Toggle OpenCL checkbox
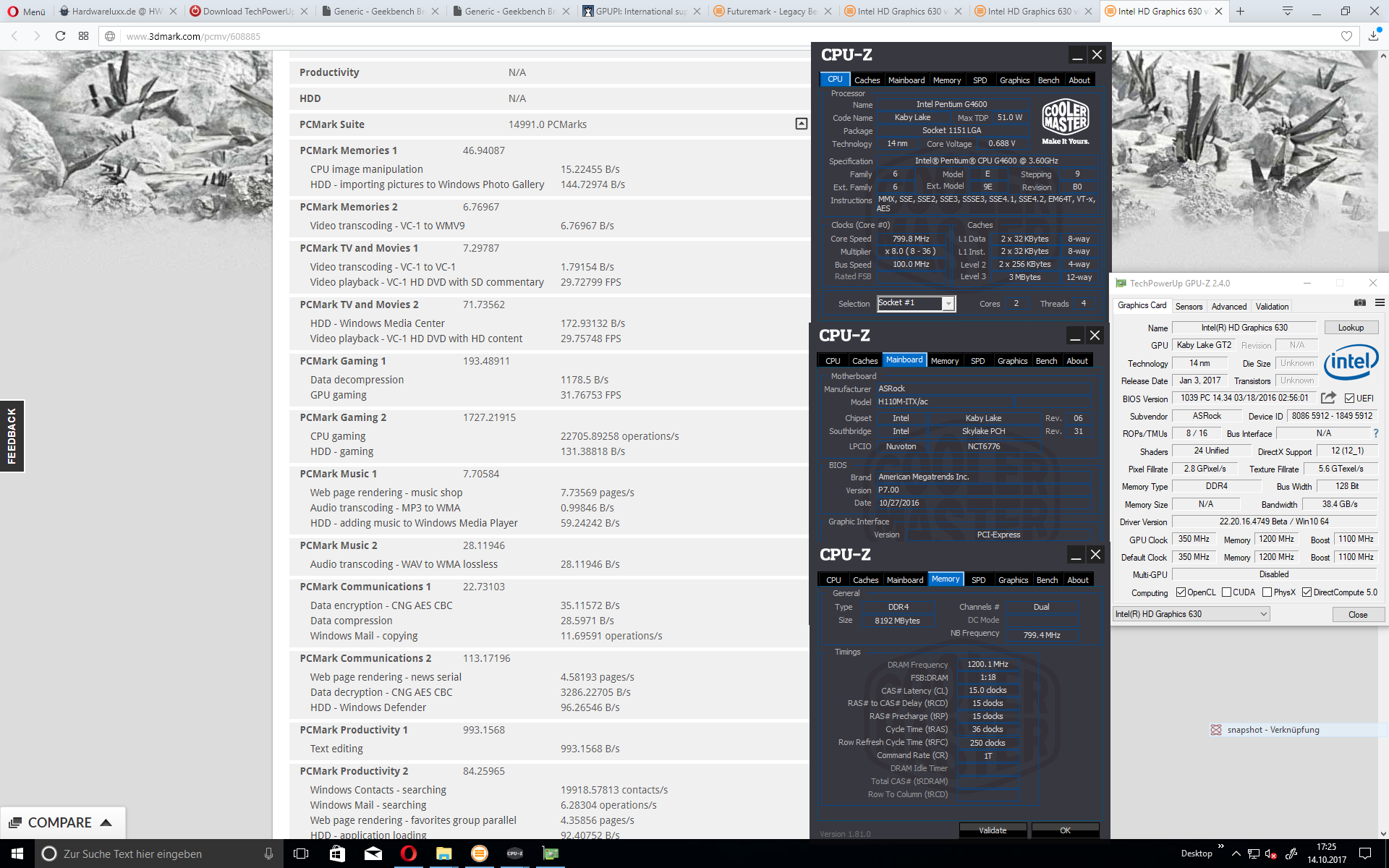1389x868 pixels. [x=1181, y=592]
